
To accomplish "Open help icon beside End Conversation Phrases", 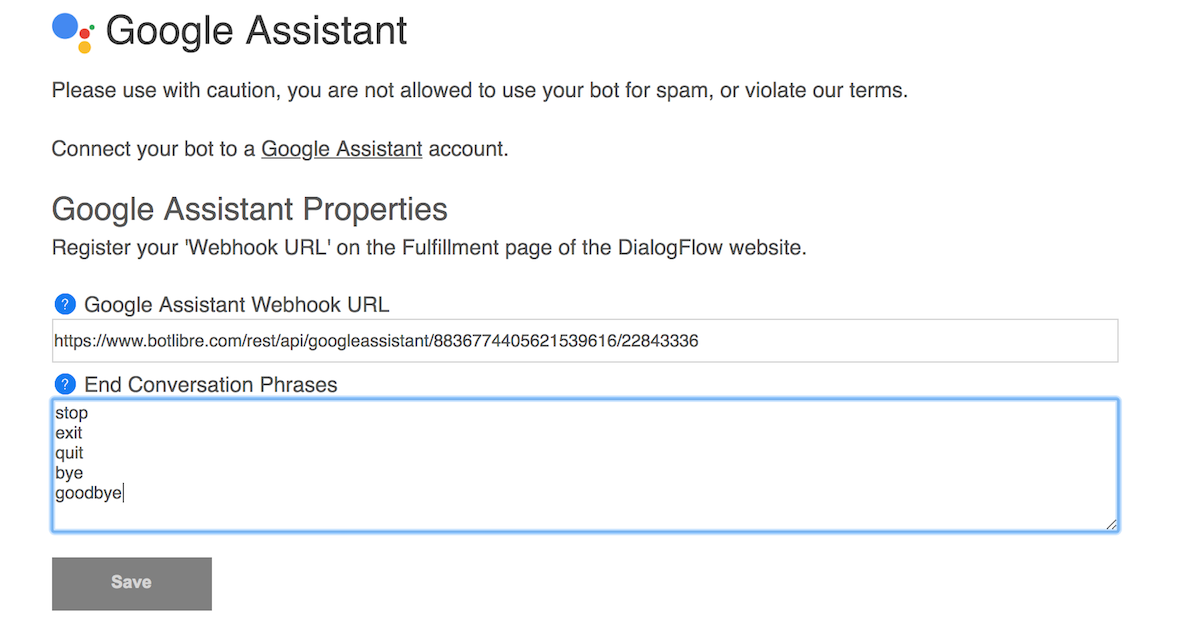I will (65, 384).
